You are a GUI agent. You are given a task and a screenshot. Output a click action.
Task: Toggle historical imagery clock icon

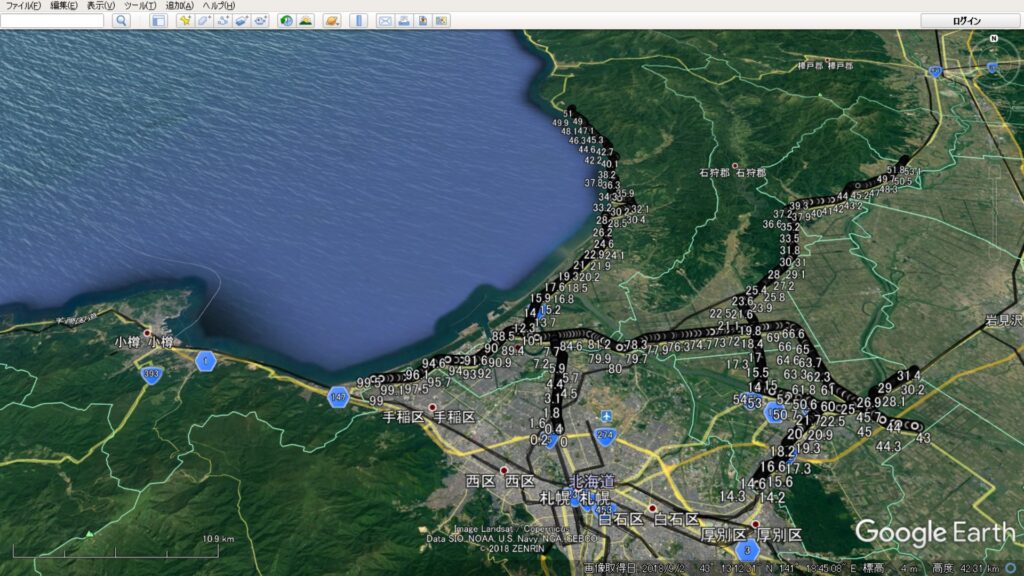coord(287,21)
